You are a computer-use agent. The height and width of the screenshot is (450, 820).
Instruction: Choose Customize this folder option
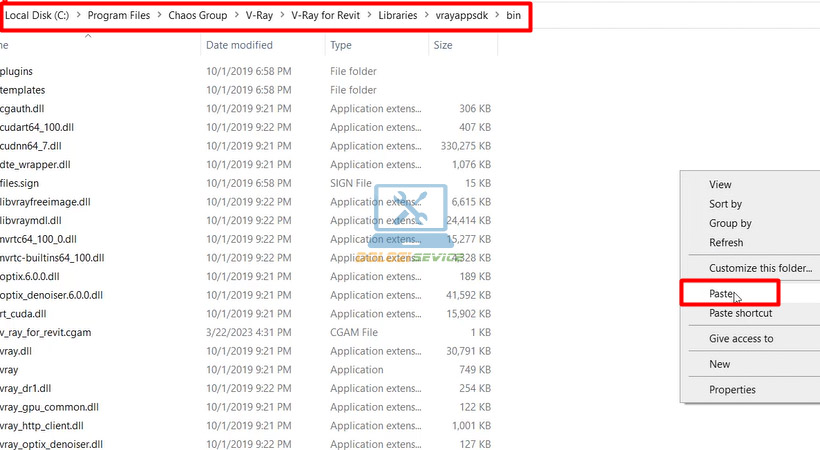point(758,268)
